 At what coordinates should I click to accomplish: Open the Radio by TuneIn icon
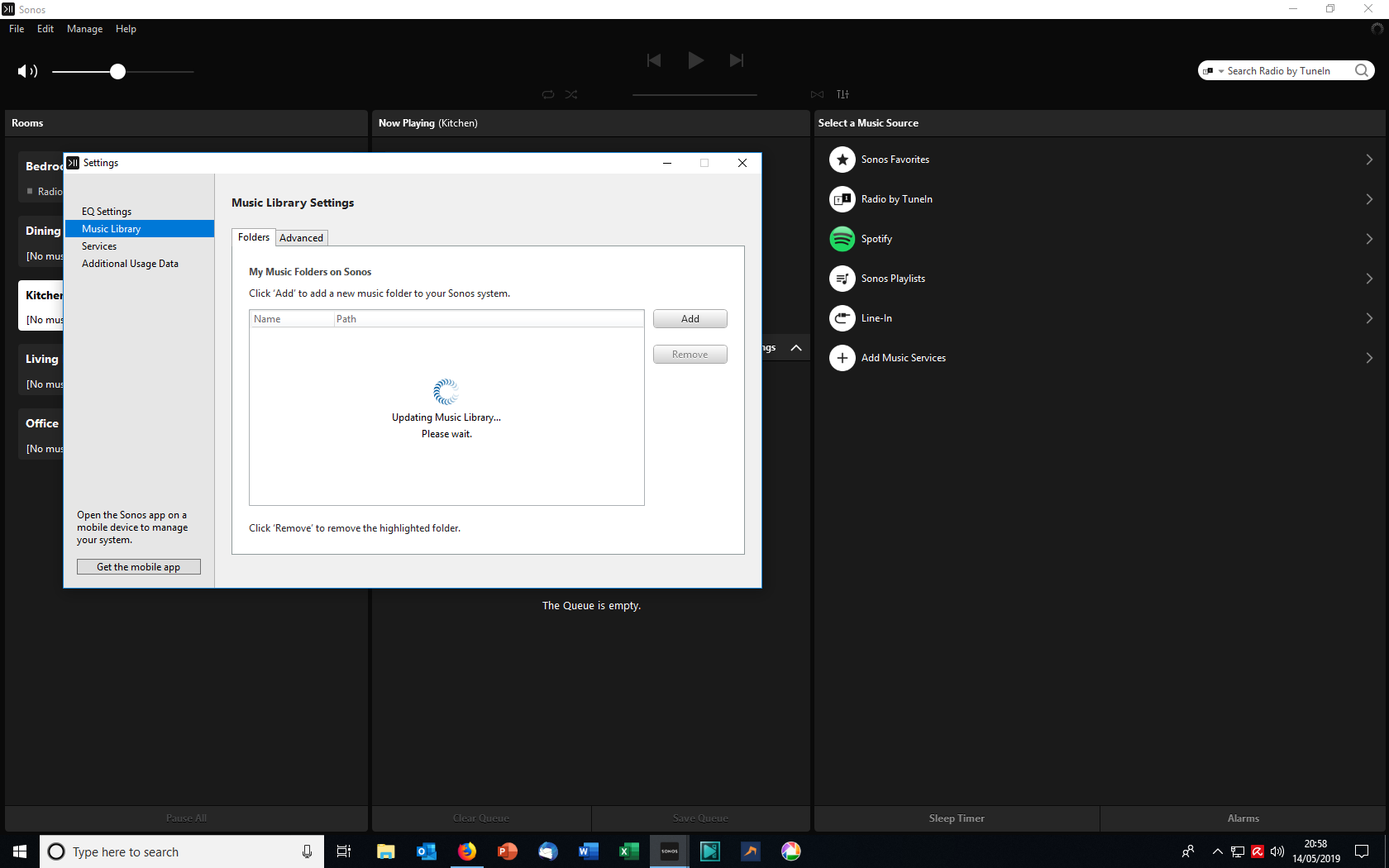tap(842, 199)
